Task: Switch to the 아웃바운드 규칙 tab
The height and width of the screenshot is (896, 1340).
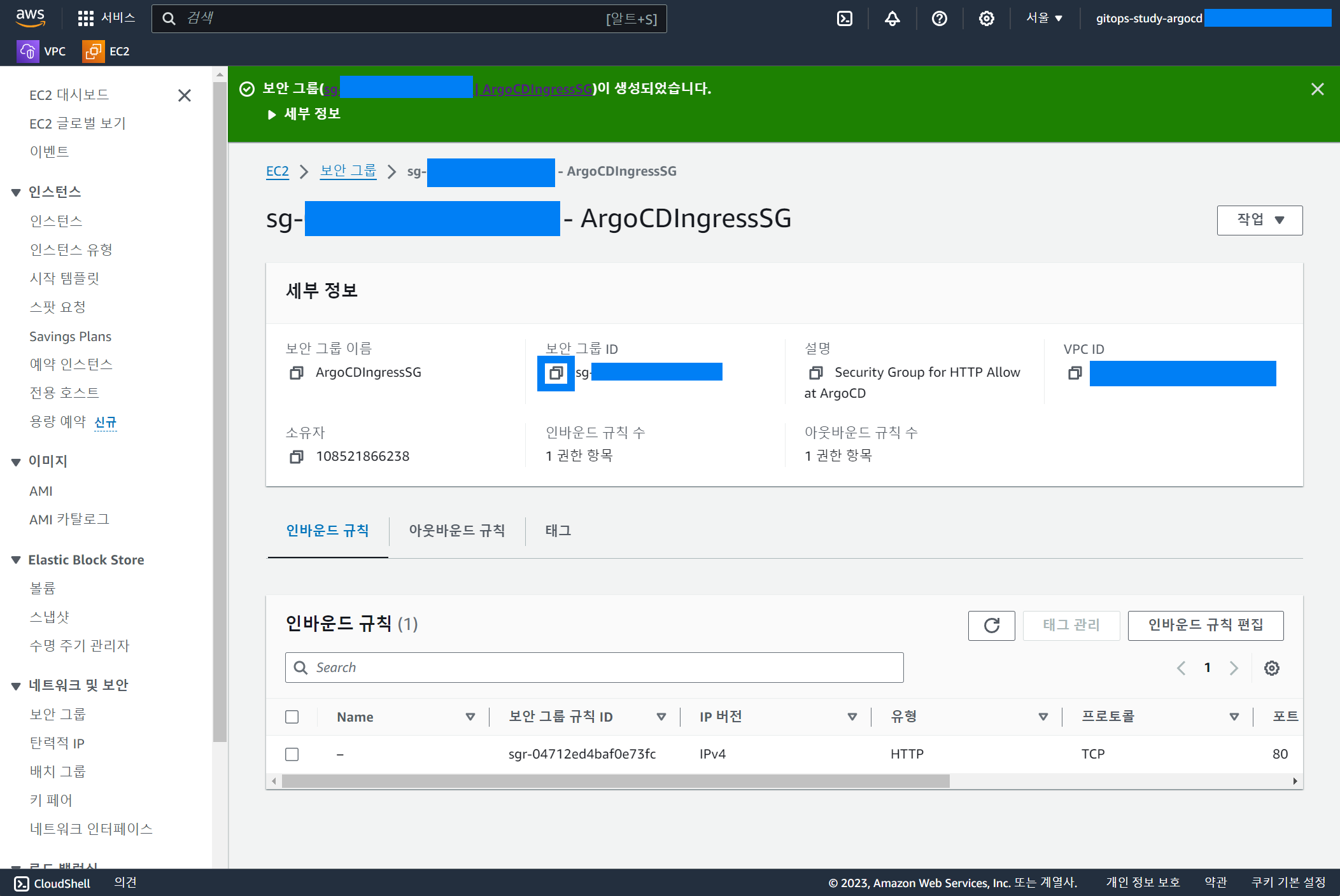Action: 456,531
